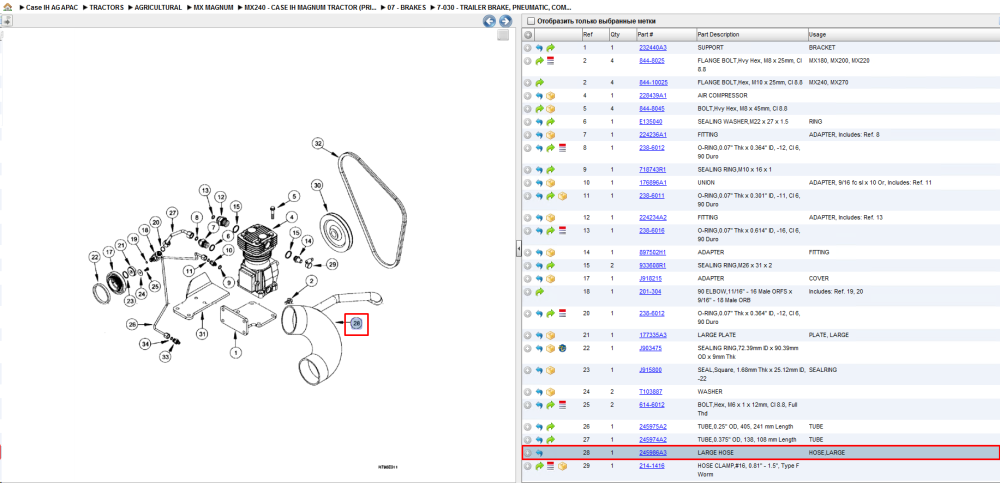
Task: Sort by Ref column header
Action: point(594,34)
